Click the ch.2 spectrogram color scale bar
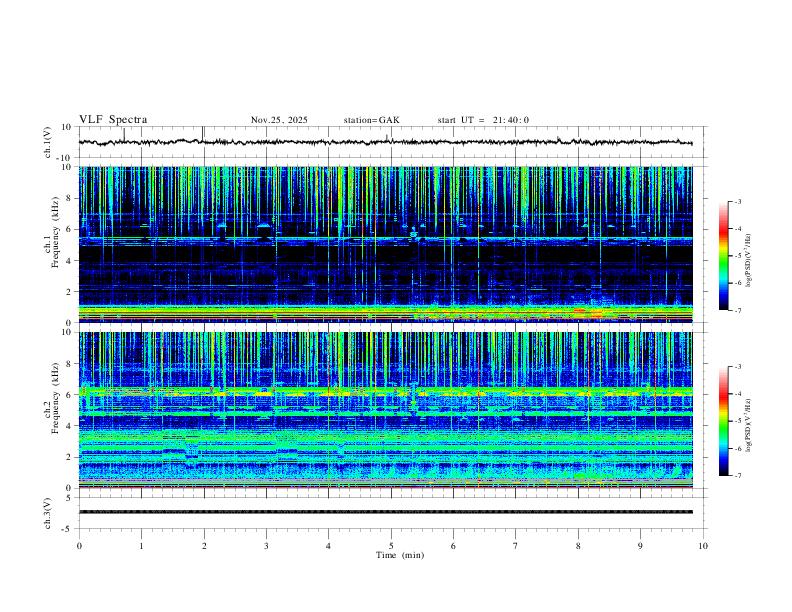This screenshot has width=792, height=612. tap(723, 421)
